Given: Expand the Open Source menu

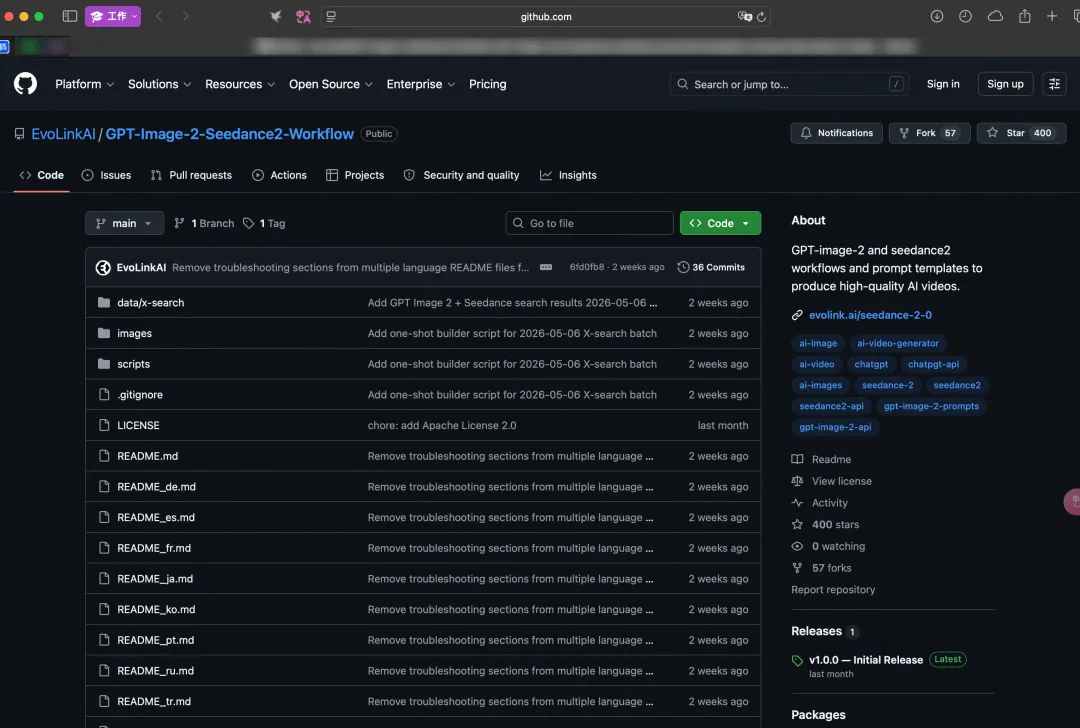Looking at the screenshot, I should (331, 84).
